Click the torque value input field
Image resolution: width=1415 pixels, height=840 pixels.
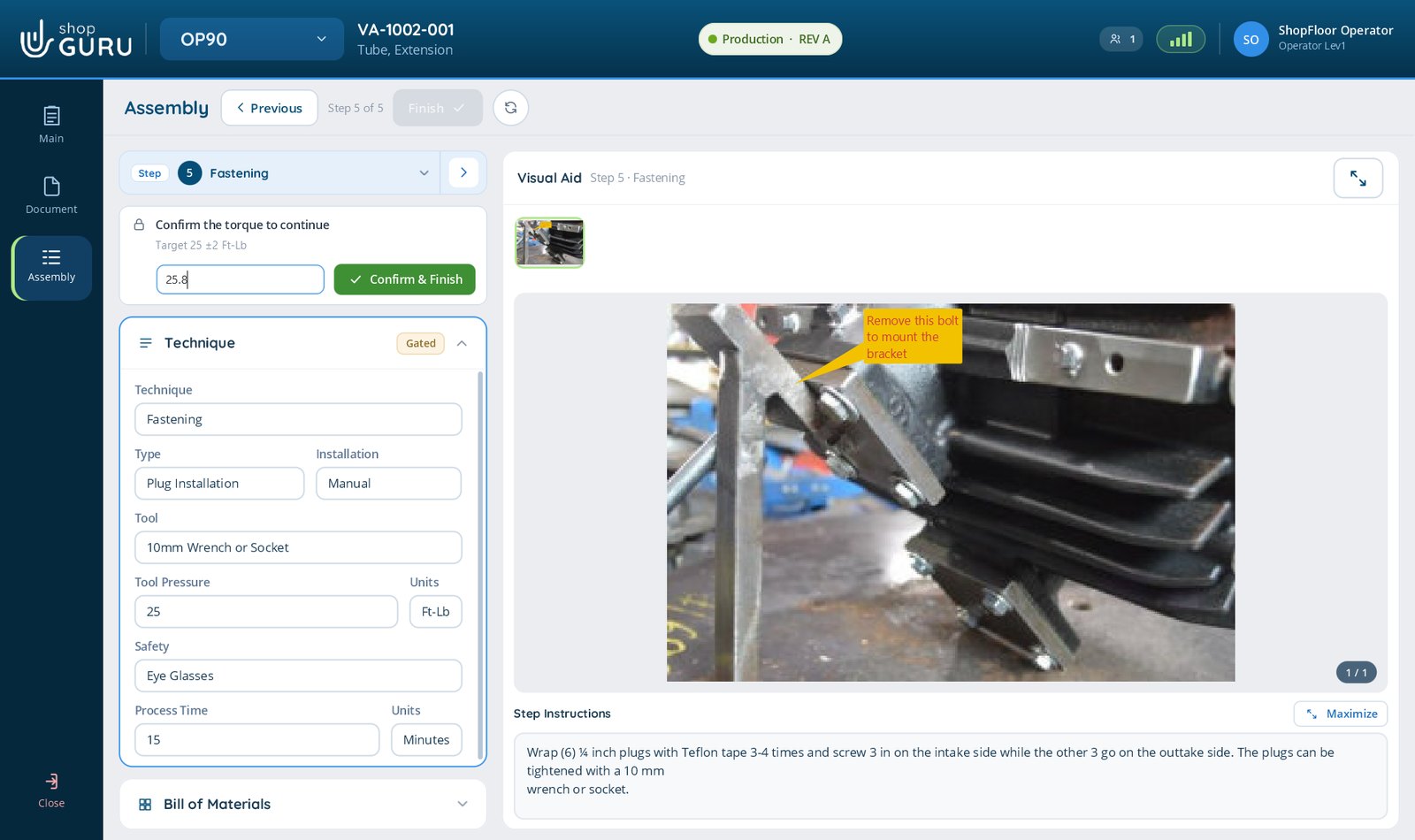pyautogui.click(x=241, y=279)
